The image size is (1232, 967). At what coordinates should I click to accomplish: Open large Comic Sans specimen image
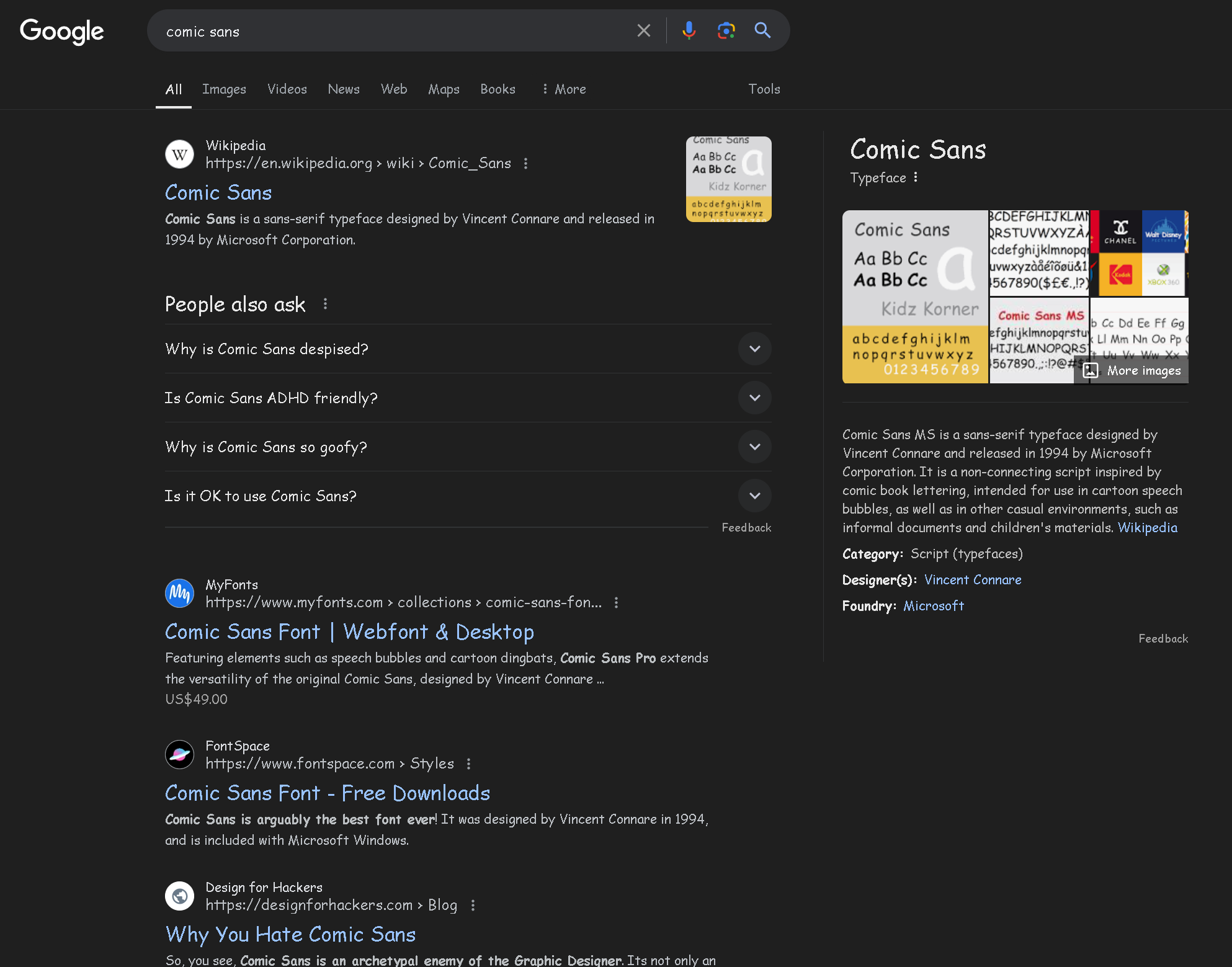(915, 296)
